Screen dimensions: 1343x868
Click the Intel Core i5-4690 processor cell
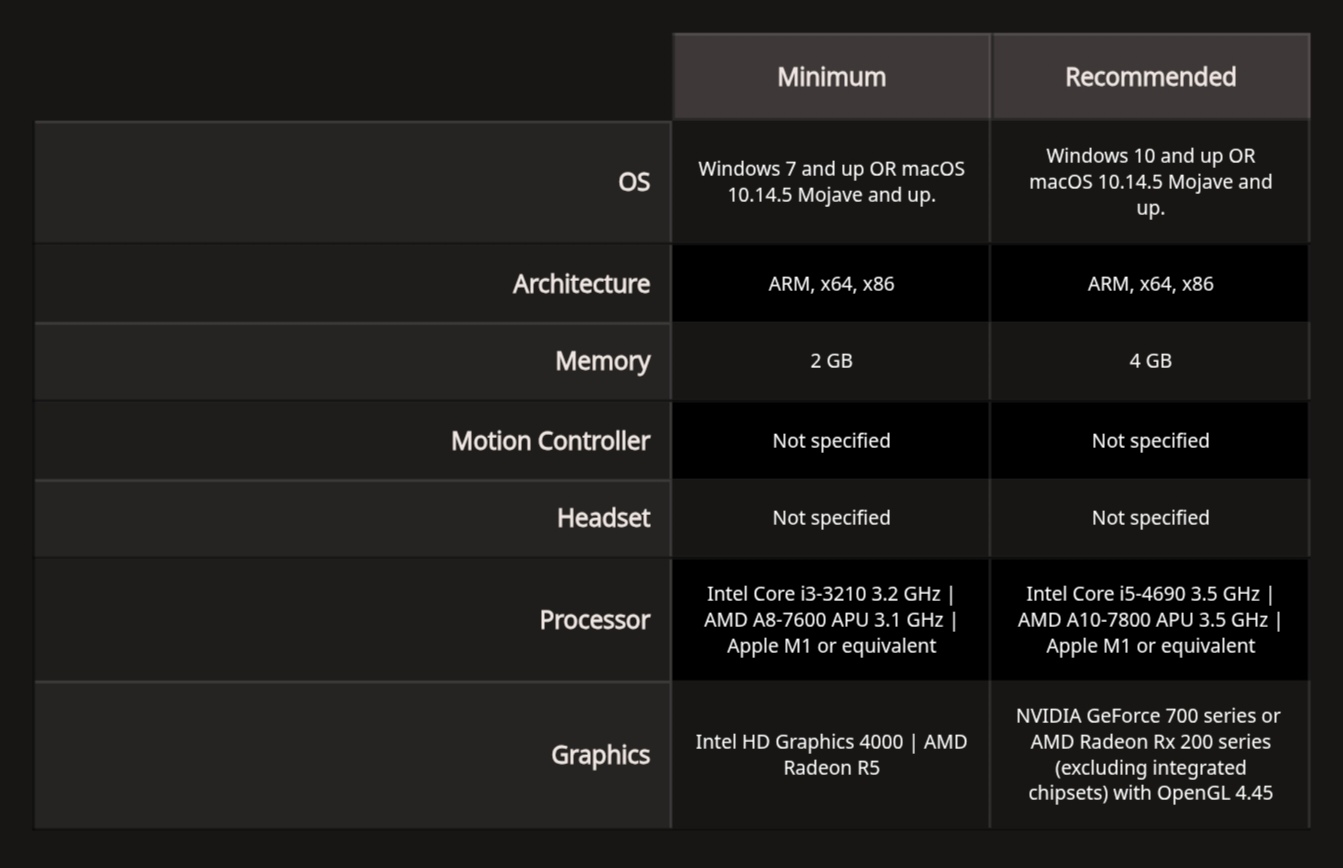1150,620
